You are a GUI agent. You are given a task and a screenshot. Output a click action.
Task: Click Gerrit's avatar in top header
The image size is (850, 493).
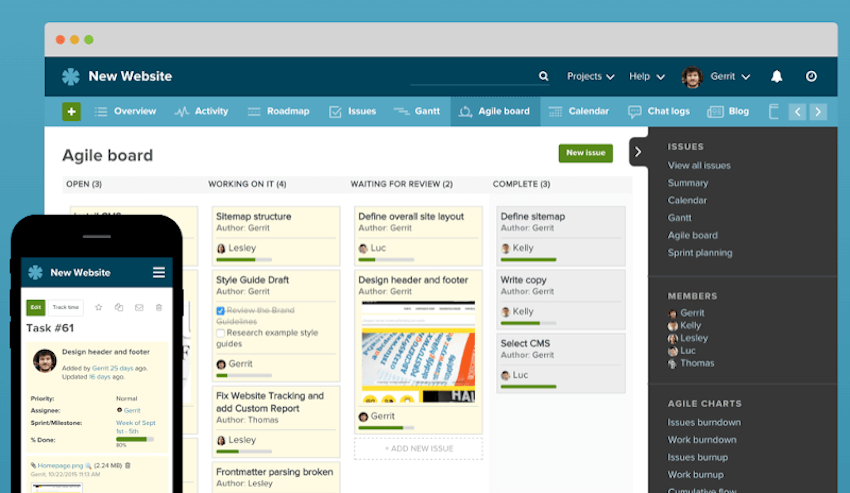(x=692, y=77)
